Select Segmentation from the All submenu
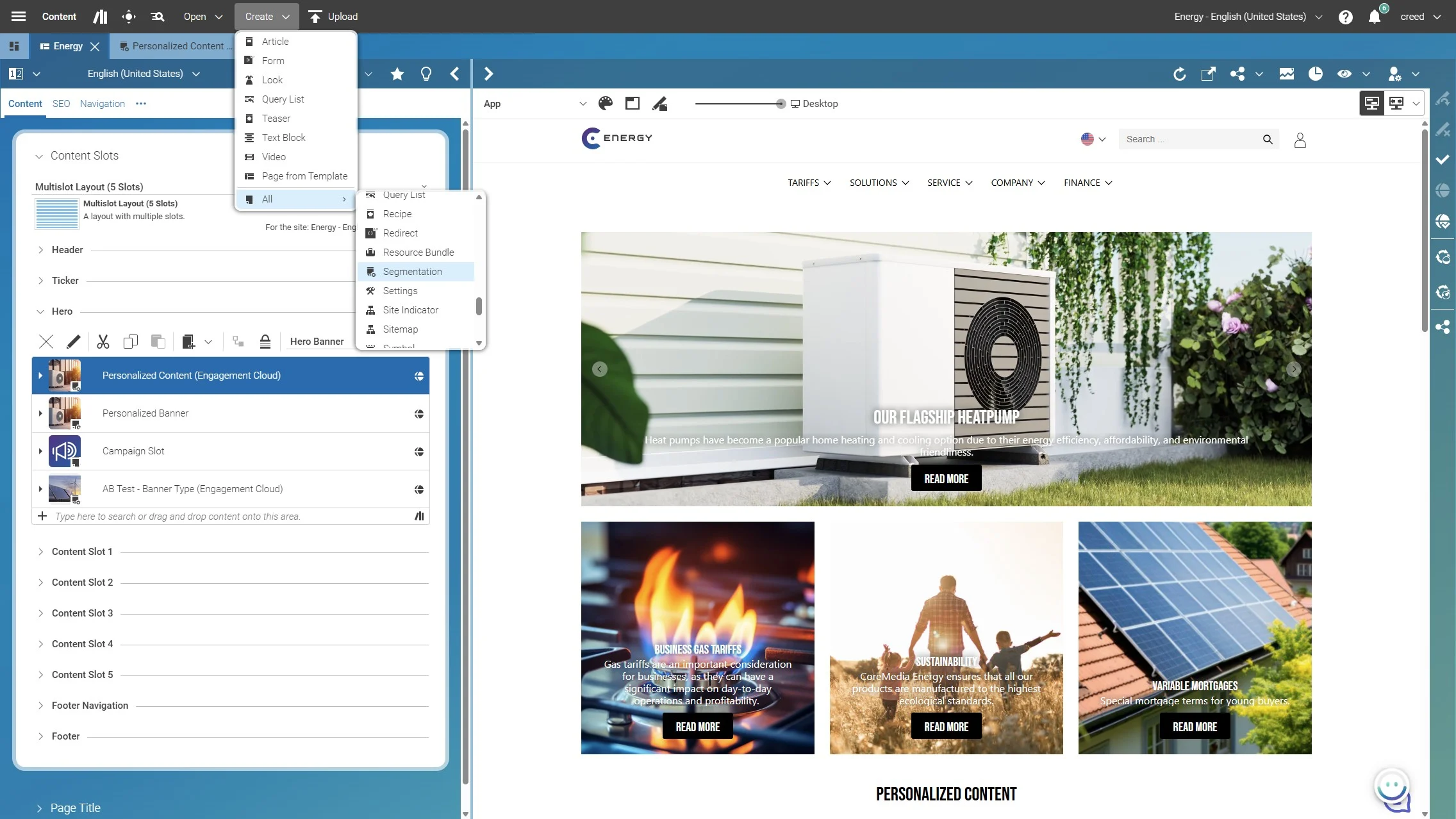This screenshot has width=1456, height=819. [412, 272]
